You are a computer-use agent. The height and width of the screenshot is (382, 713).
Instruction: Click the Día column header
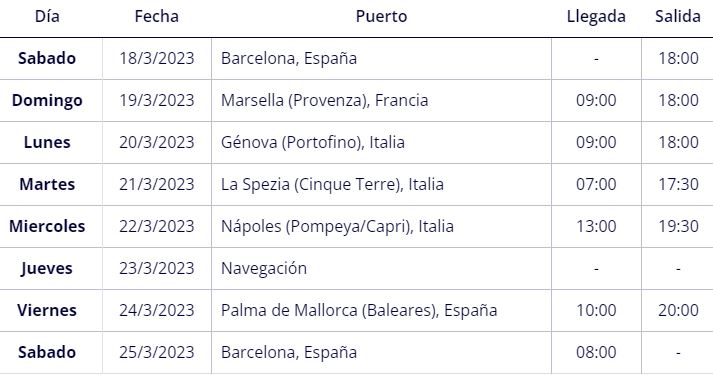[47, 16]
